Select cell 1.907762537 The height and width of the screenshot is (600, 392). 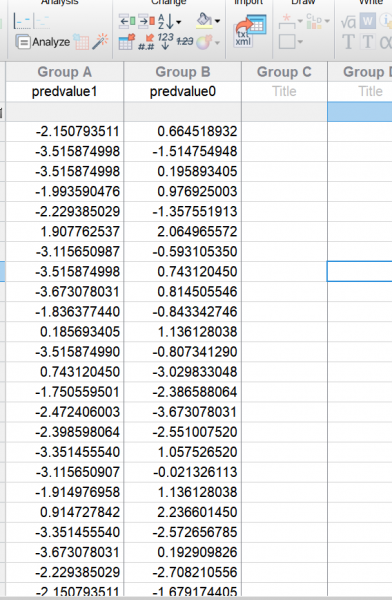(x=64, y=232)
